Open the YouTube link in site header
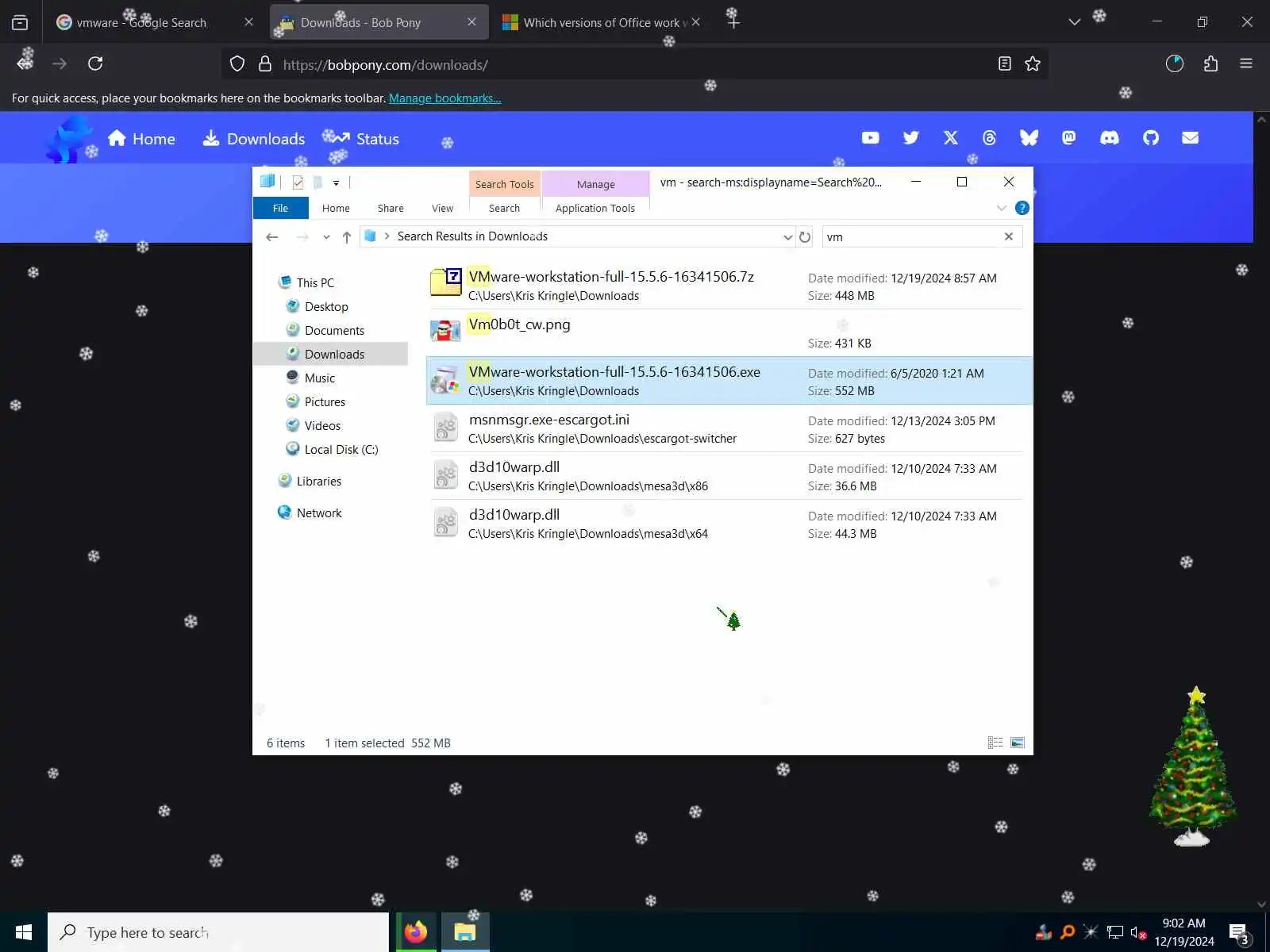 click(x=870, y=138)
